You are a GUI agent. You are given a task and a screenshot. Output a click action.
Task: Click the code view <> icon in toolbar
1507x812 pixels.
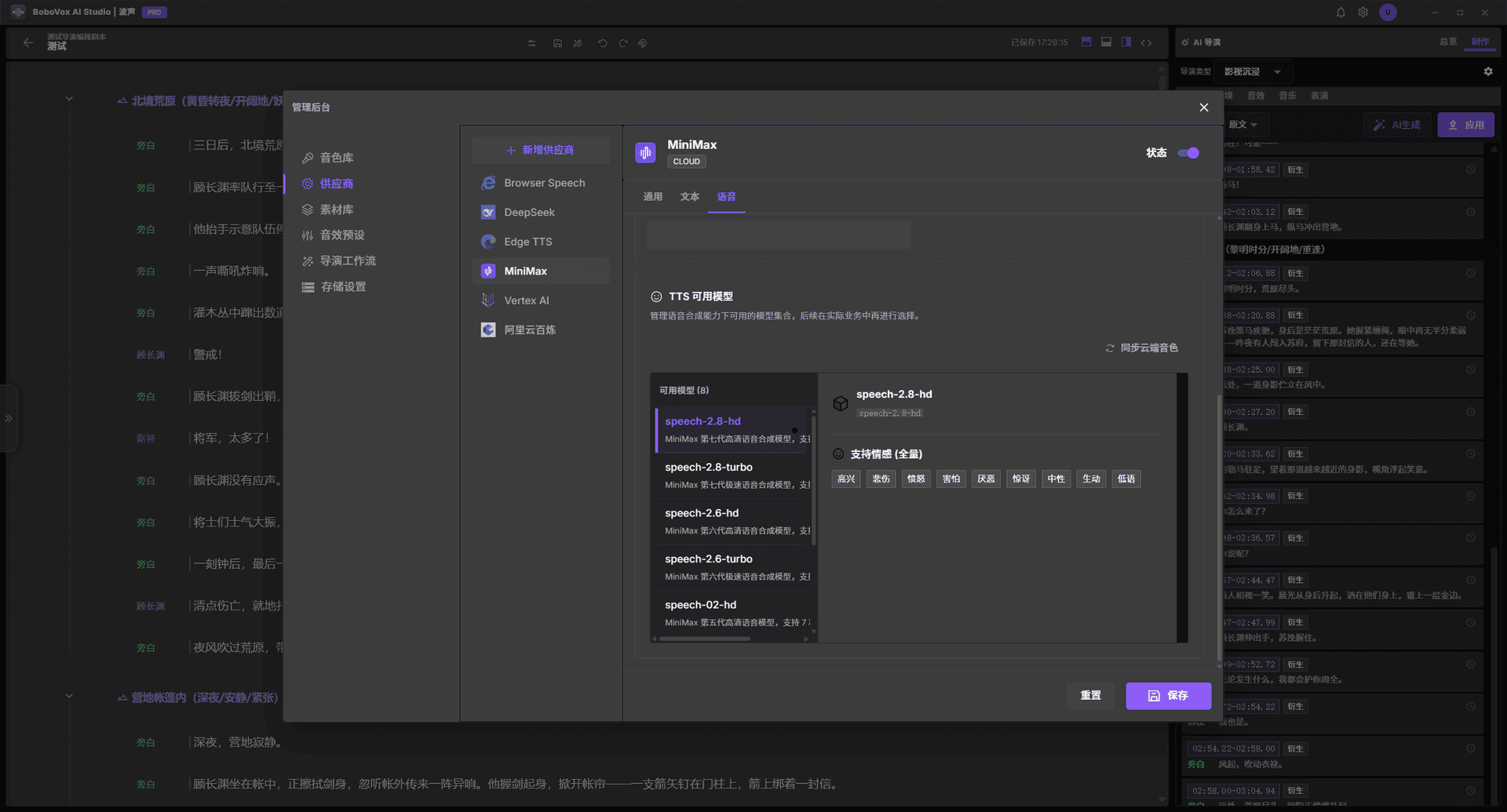(x=1147, y=43)
